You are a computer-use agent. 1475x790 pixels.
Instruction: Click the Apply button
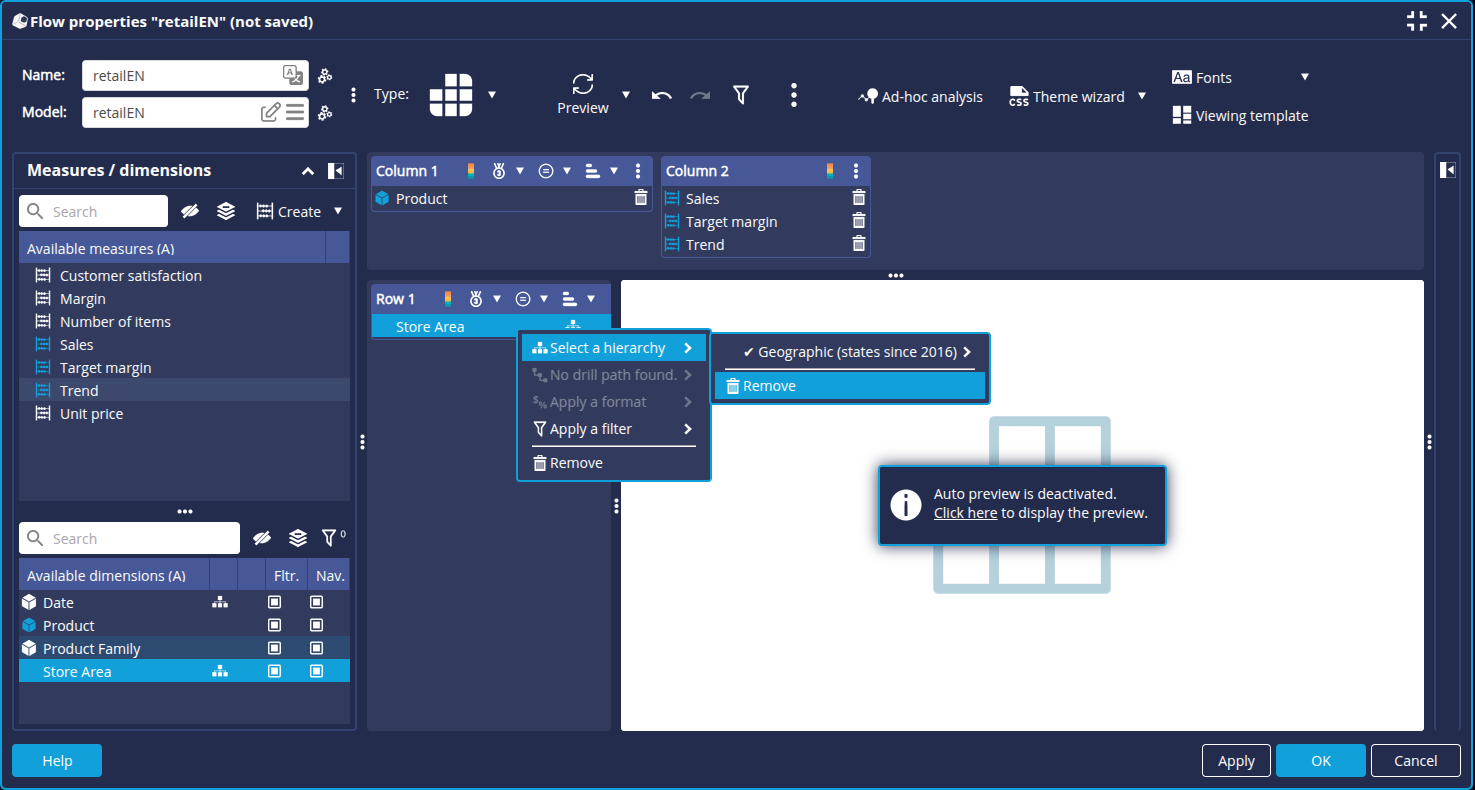point(1236,761)
